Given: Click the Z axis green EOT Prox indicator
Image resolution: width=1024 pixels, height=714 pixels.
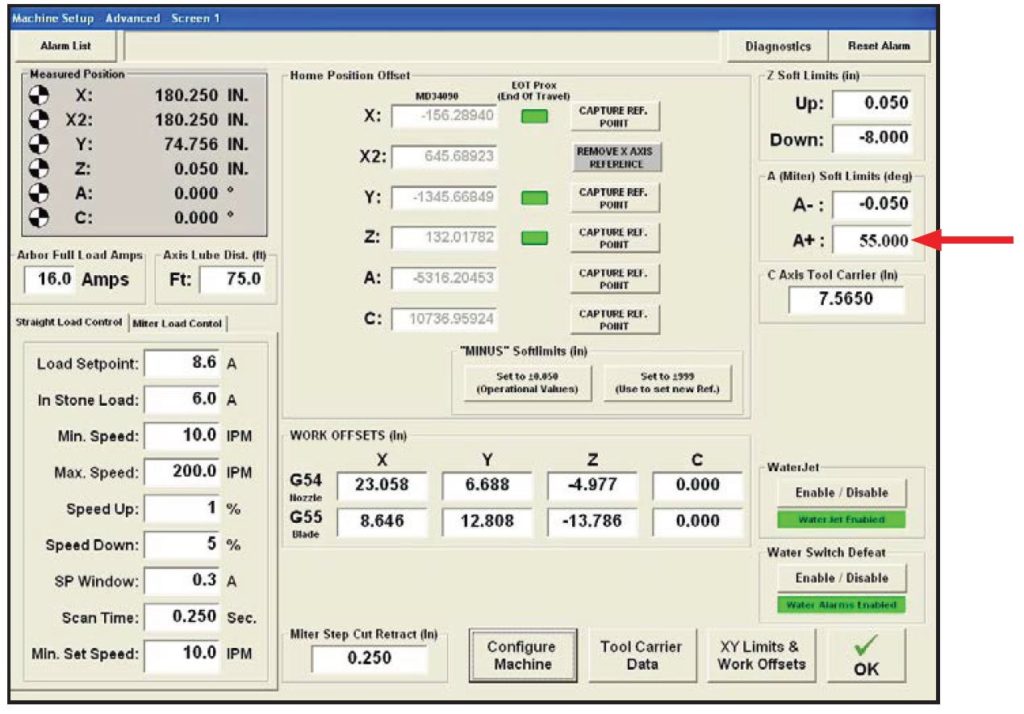Looking at the screenshot, I should [534, 238].
